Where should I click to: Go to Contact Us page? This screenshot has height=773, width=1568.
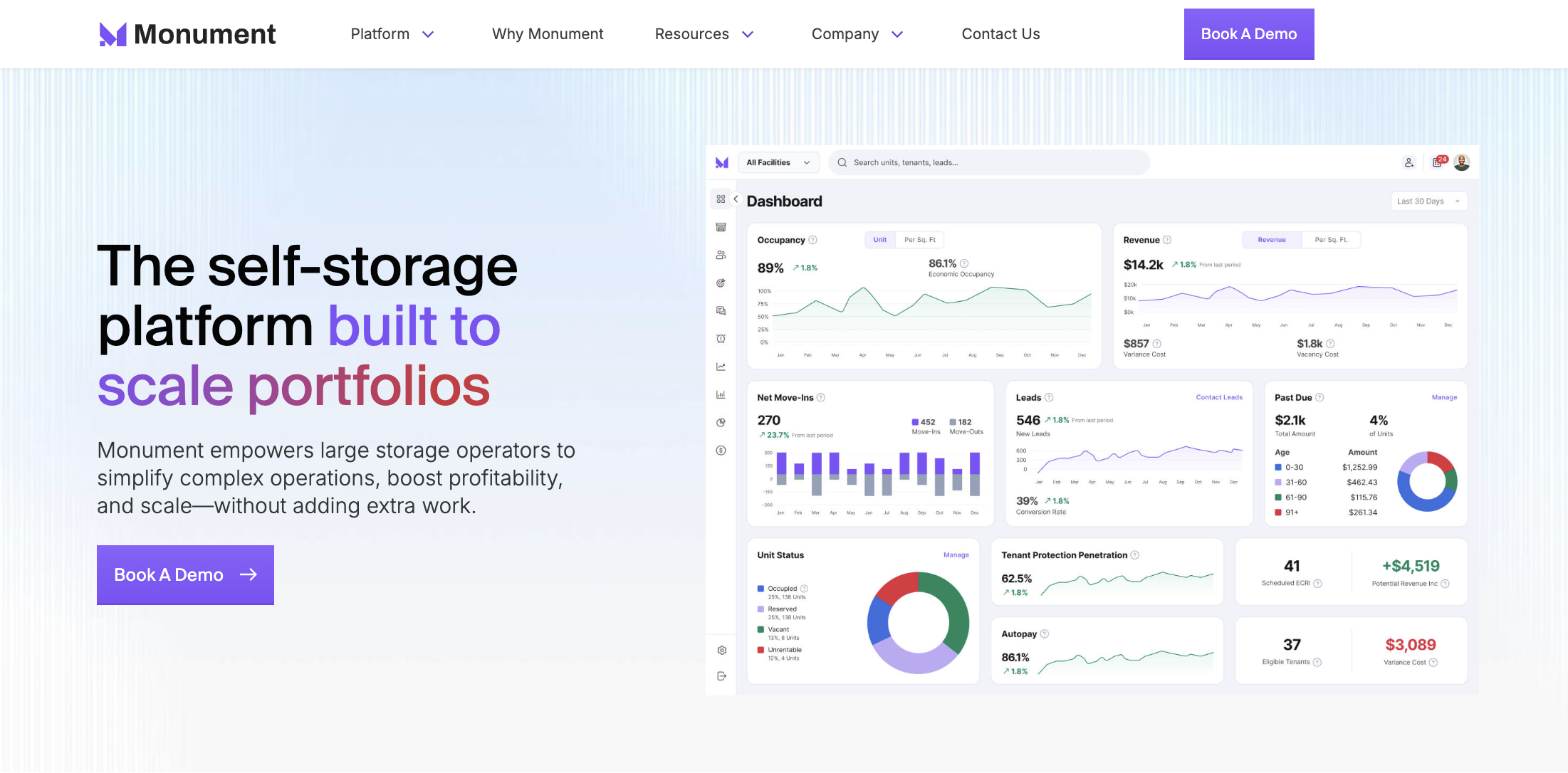(1000, 34)
